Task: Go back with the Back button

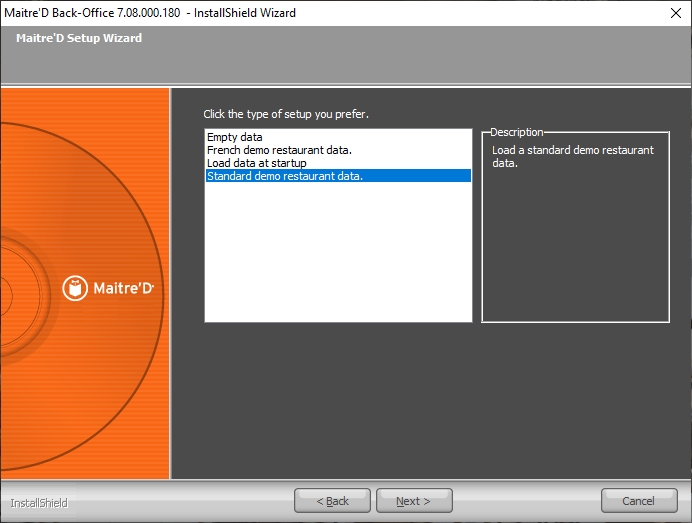Action: click(332, 500)
